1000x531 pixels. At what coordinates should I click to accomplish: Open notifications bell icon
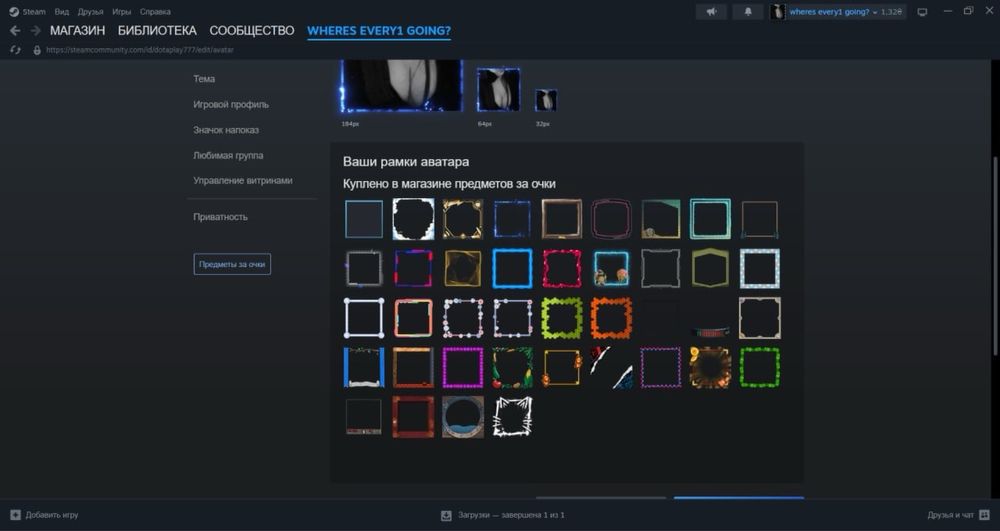[x=748, y=11]
